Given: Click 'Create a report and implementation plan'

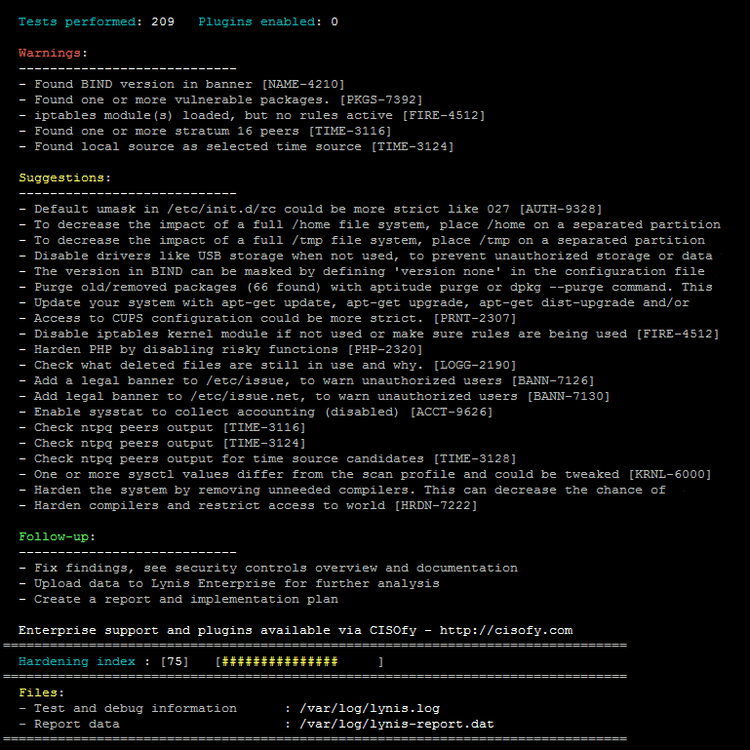Looking at the screenshot, I should pos(178,599).
